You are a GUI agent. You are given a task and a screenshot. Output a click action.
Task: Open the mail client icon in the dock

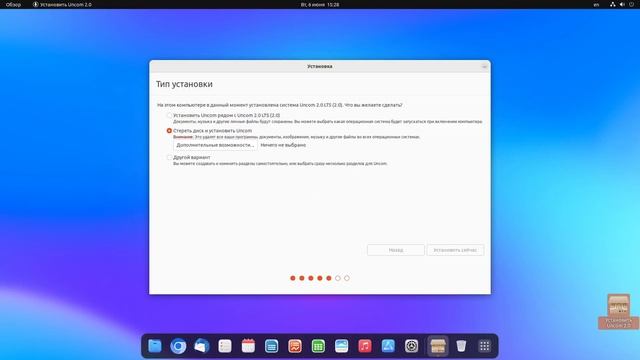(x=202, y=346)
